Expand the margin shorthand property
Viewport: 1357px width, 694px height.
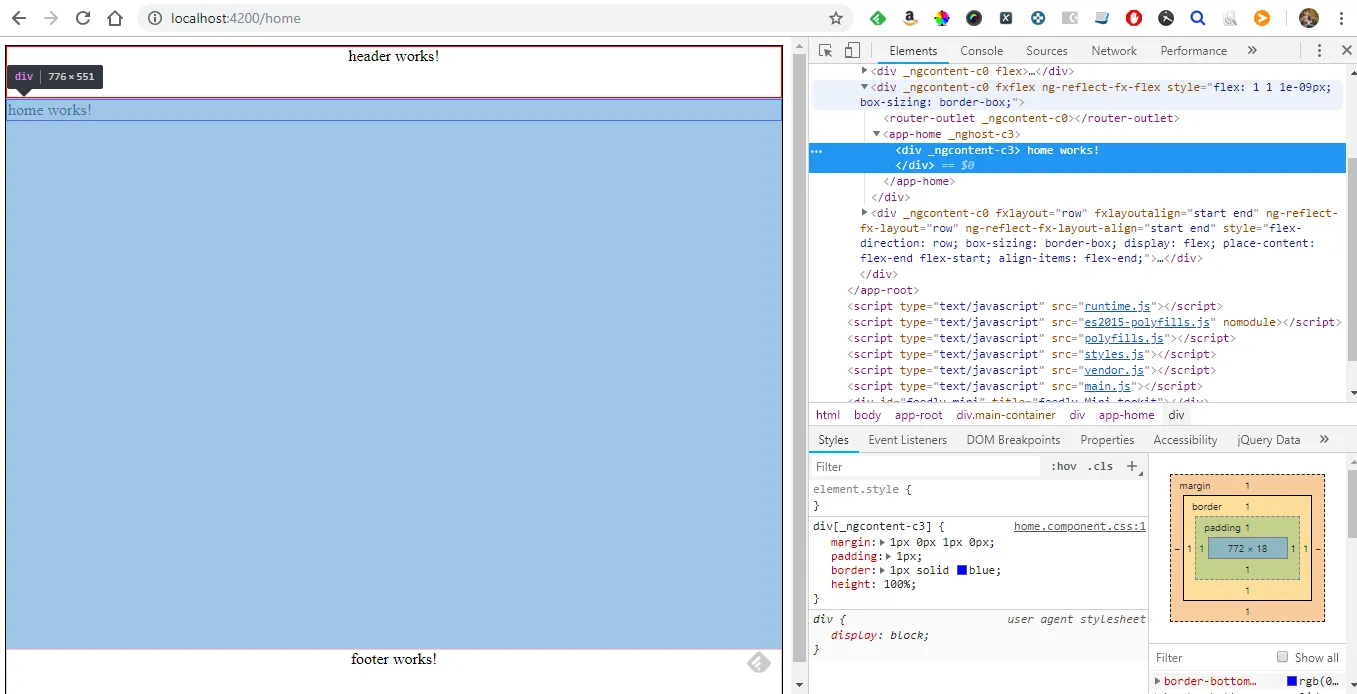tap(883, 542)
